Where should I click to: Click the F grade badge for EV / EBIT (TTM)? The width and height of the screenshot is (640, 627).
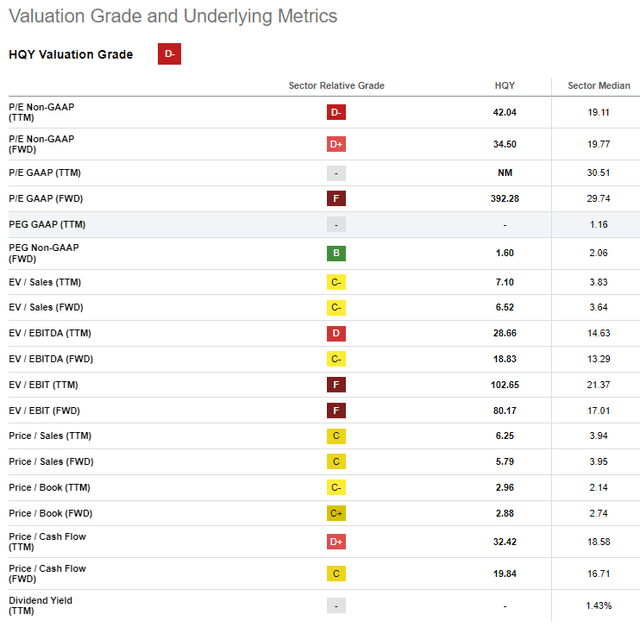click(336, 385)
